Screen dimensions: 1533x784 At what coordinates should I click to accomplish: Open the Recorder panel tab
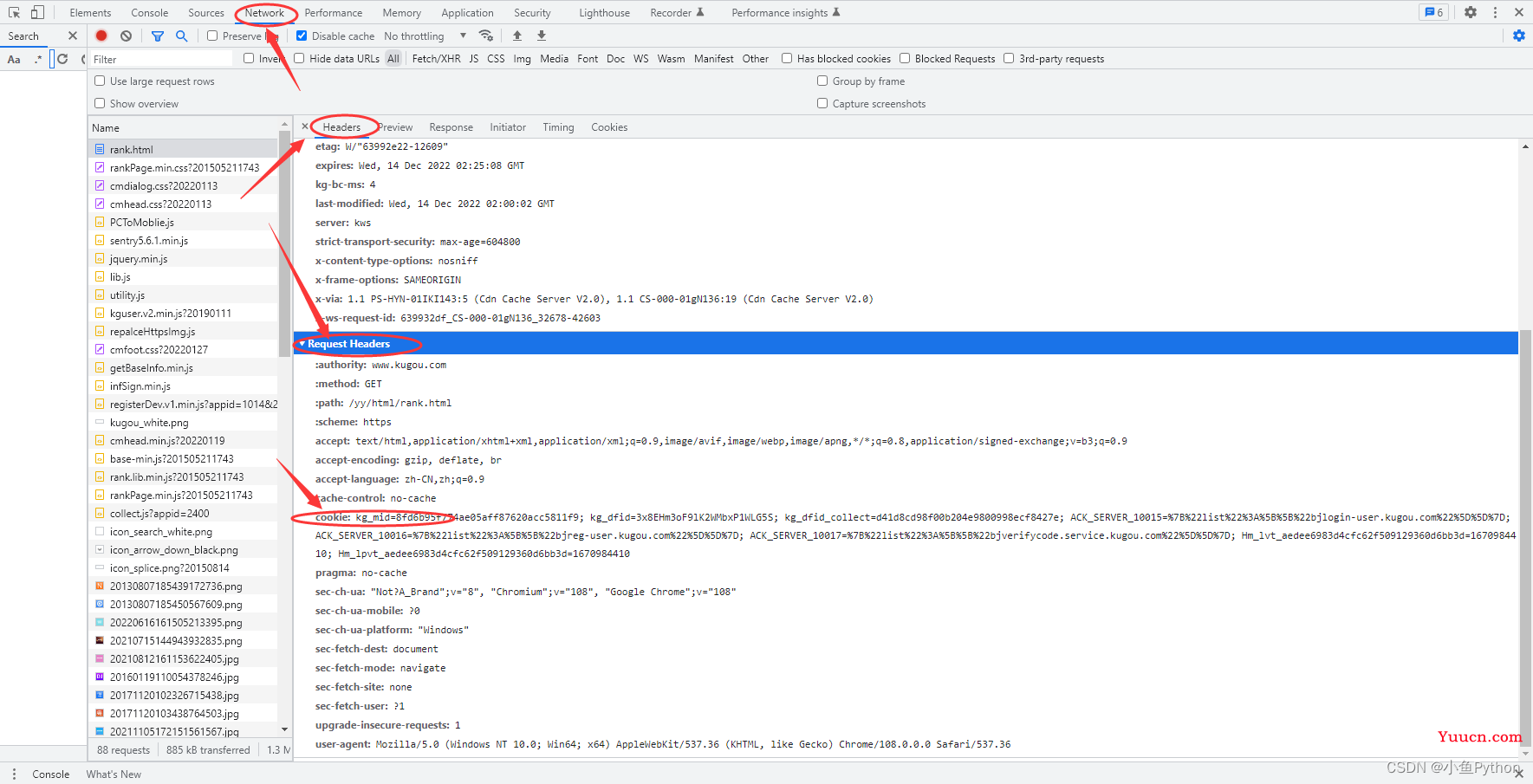tap(677, 12)
